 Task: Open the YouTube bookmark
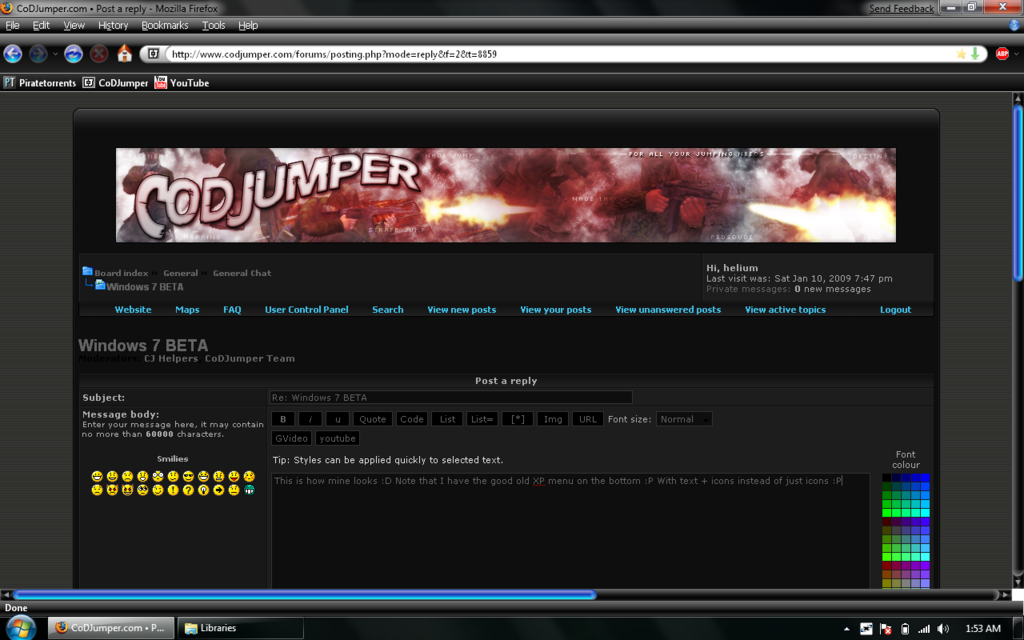182,83
